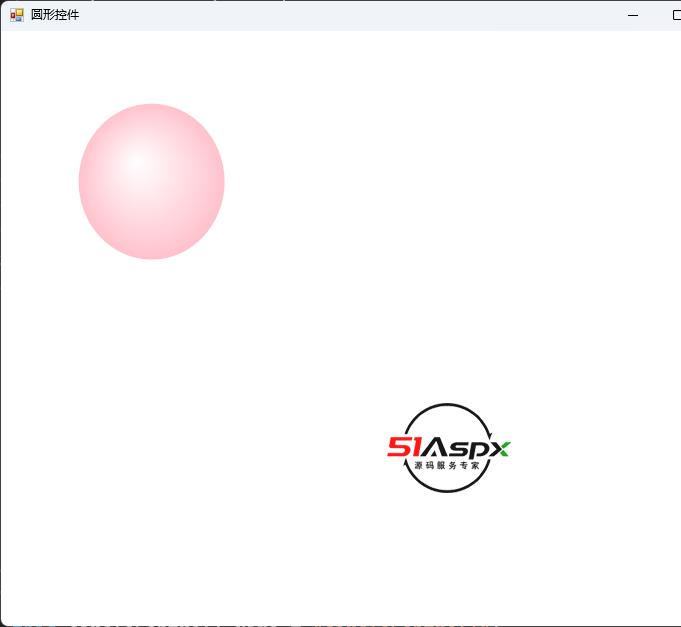Minimize the 圆形控件 window
This screenshot has width=681, height=627.
(633, 15)
